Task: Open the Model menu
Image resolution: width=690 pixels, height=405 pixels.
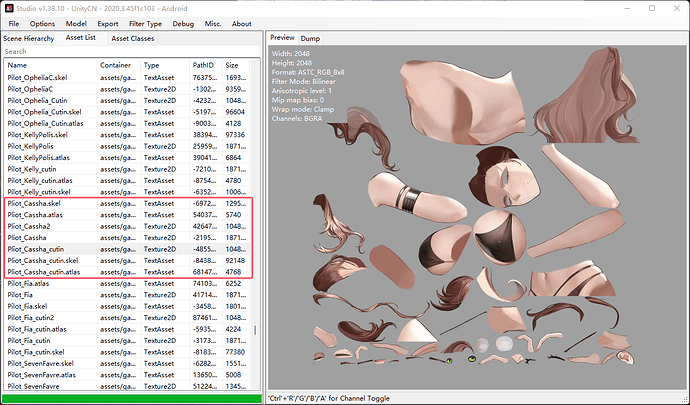Action: coord(76,23)
